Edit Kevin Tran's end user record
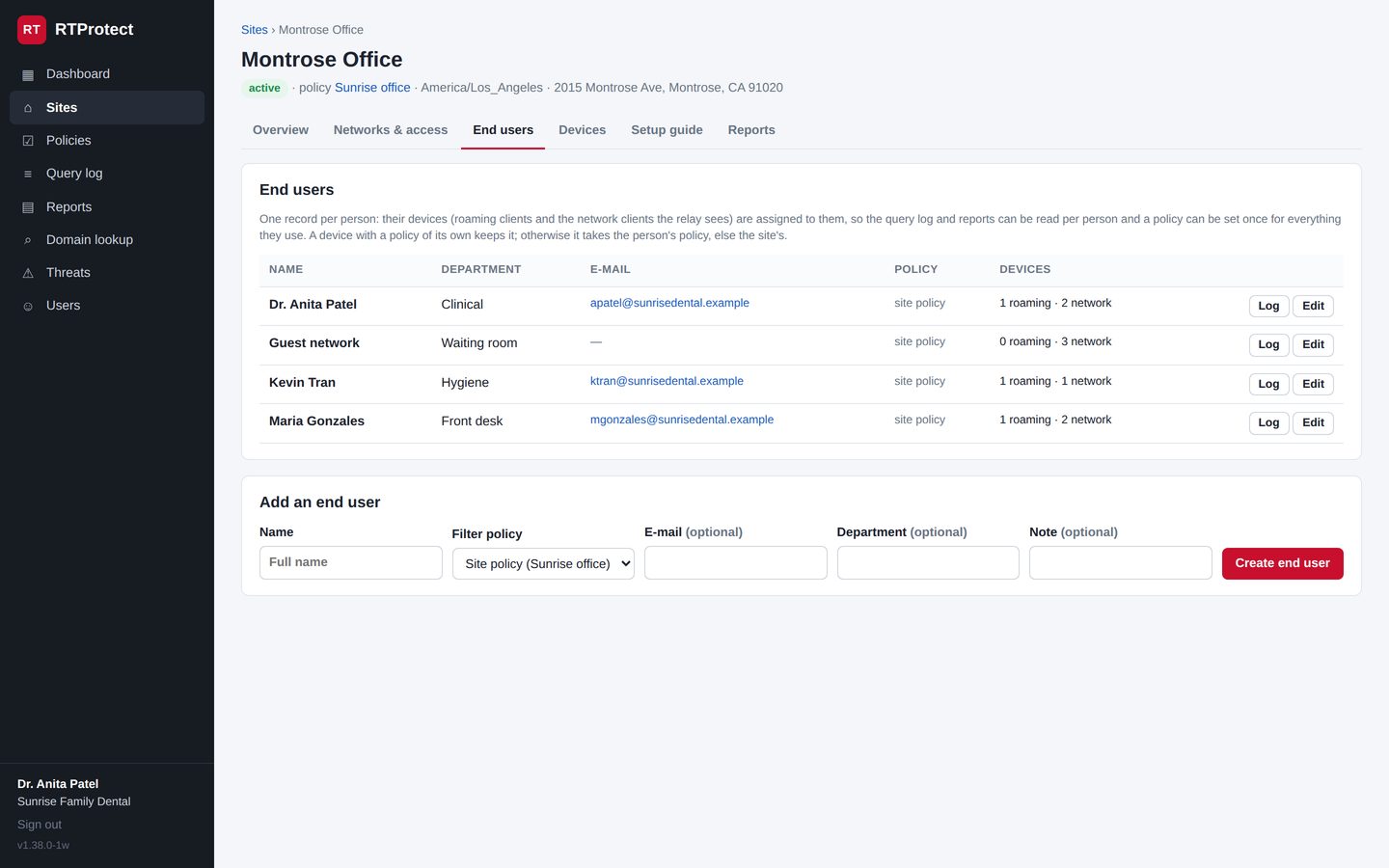Image resolution: width=1389 pixels, height=868 pixels. tap(1314, 384)
